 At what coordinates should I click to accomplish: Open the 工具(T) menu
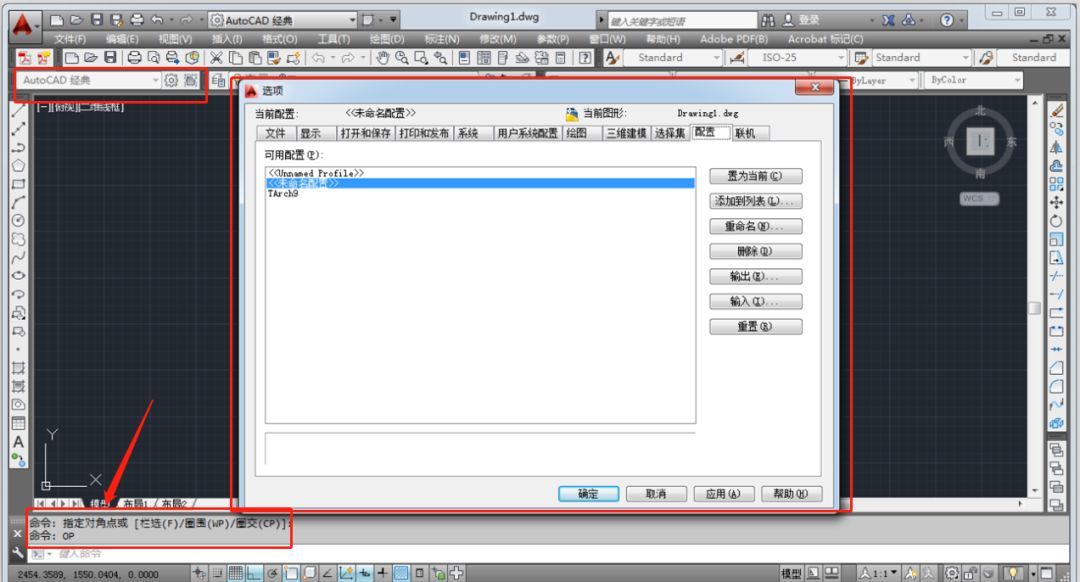coord(333,39)
